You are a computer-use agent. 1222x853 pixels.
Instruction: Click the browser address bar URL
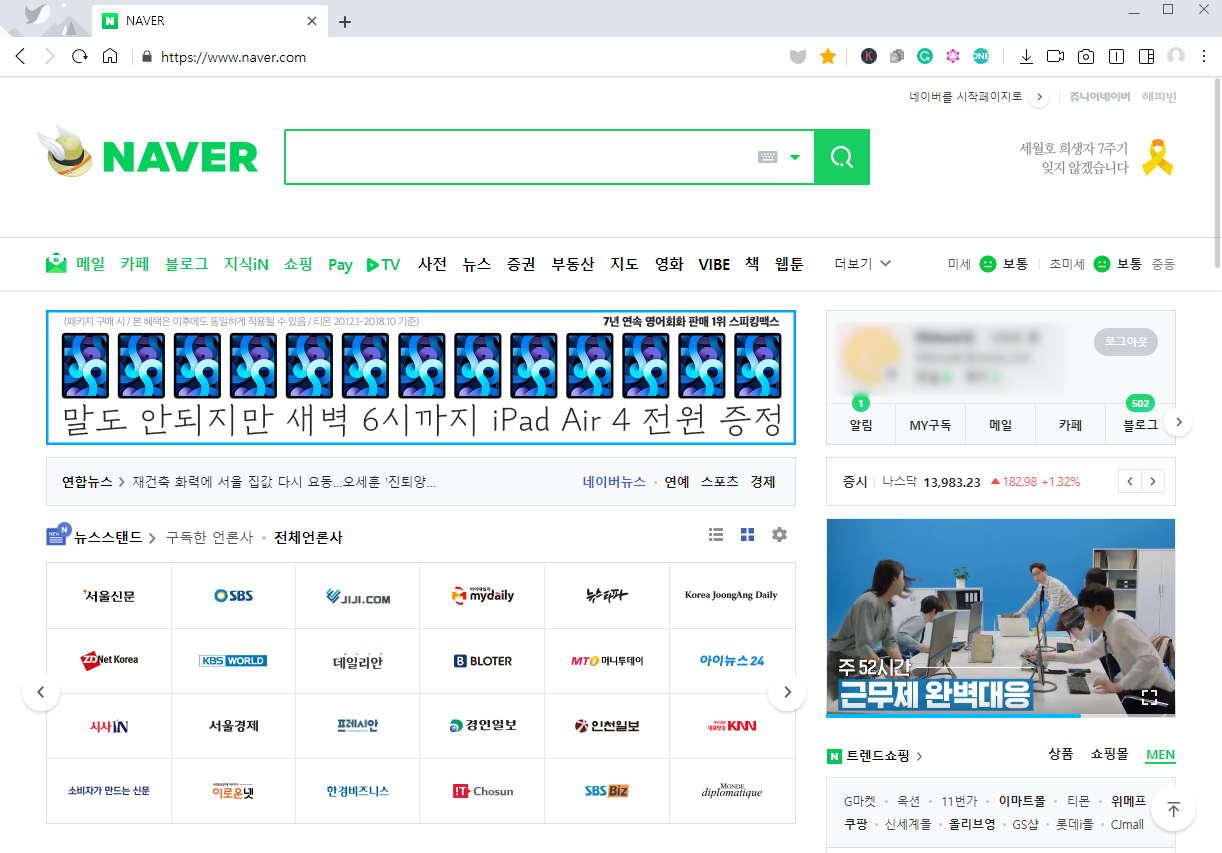(x=233, y=57)
